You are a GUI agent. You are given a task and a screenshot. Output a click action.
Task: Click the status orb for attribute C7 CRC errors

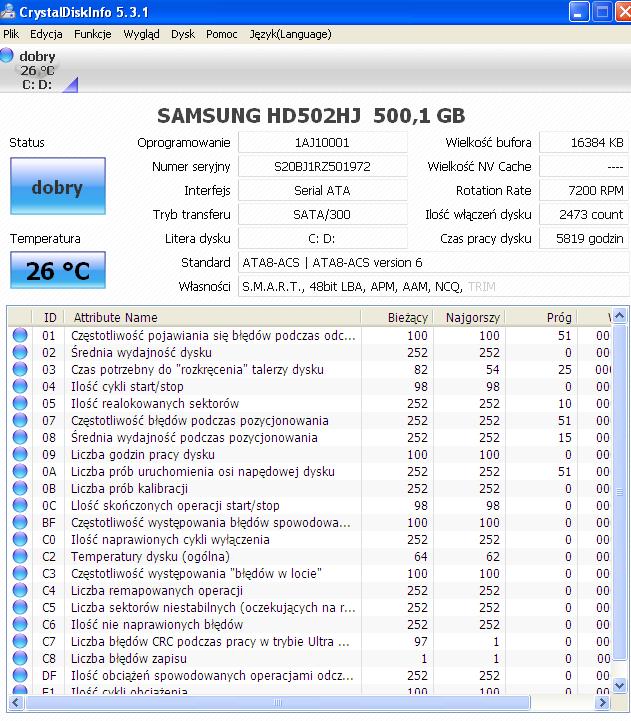[20, 641]
